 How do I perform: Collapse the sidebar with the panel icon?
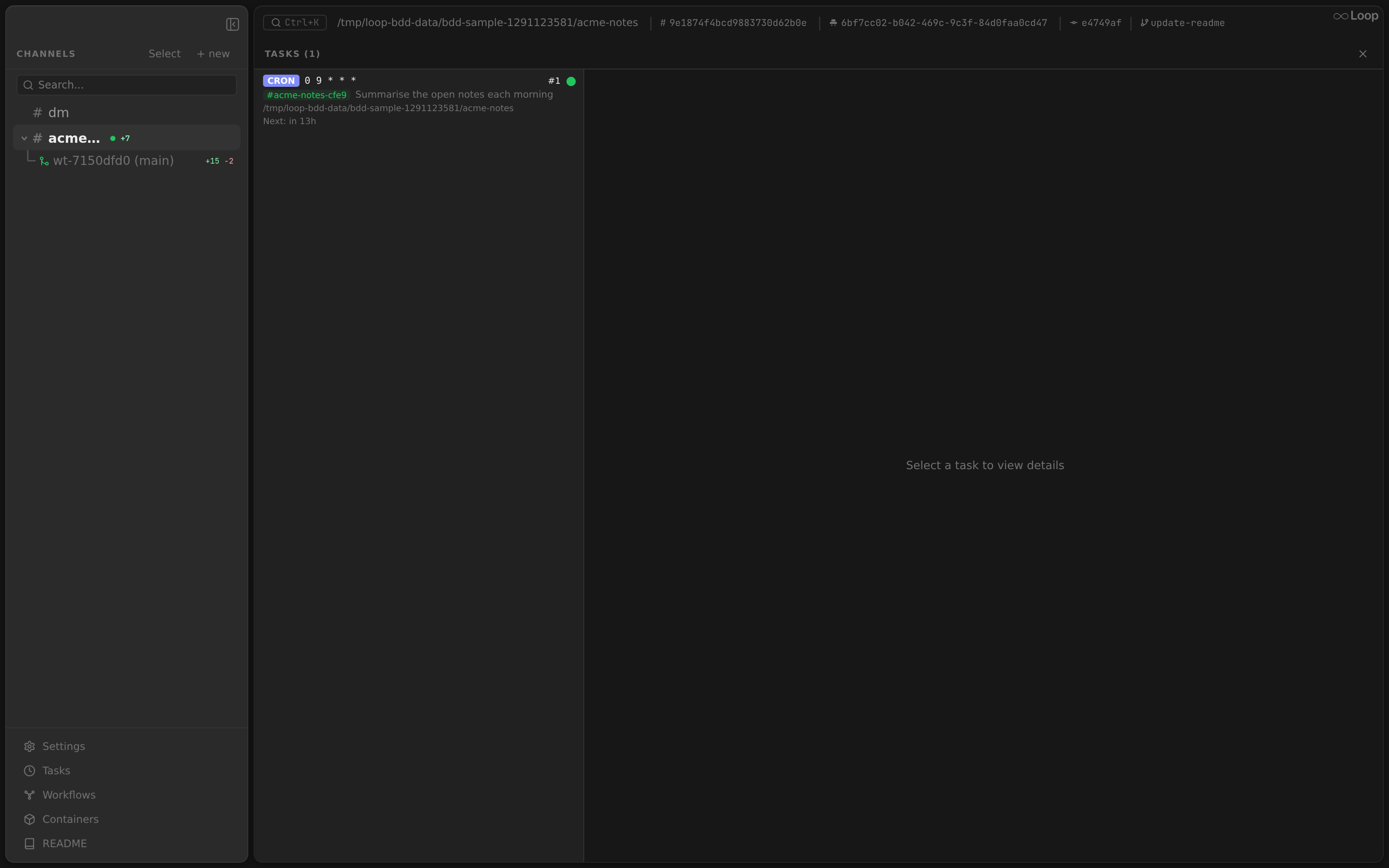(232, 24)
